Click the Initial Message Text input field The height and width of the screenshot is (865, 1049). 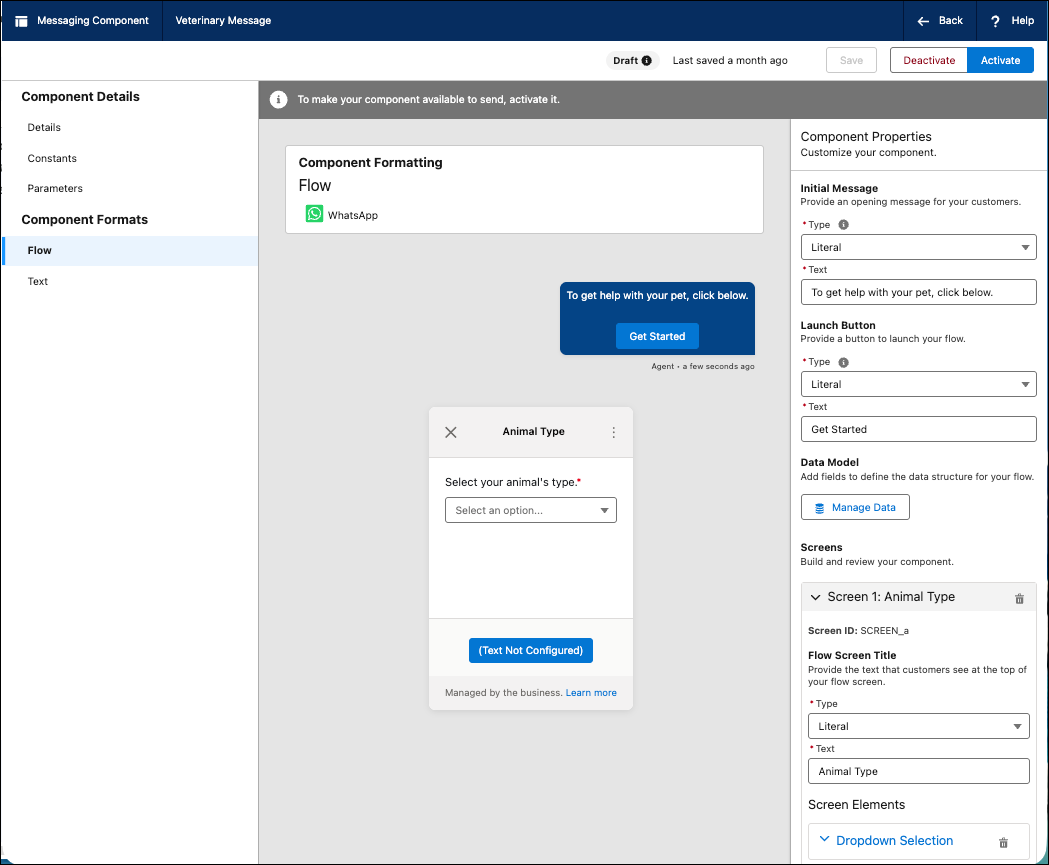click(x=919, y=292)
